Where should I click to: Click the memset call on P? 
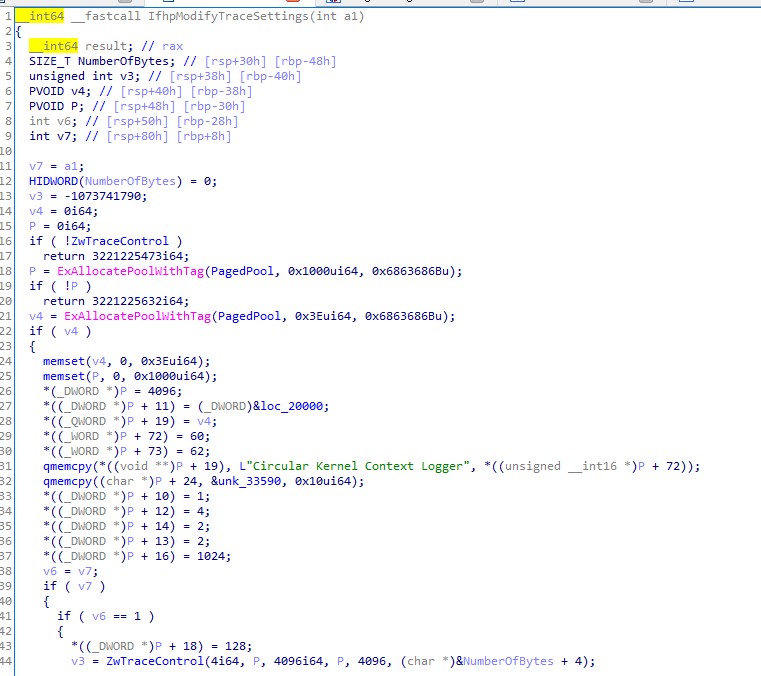[64, 377]
